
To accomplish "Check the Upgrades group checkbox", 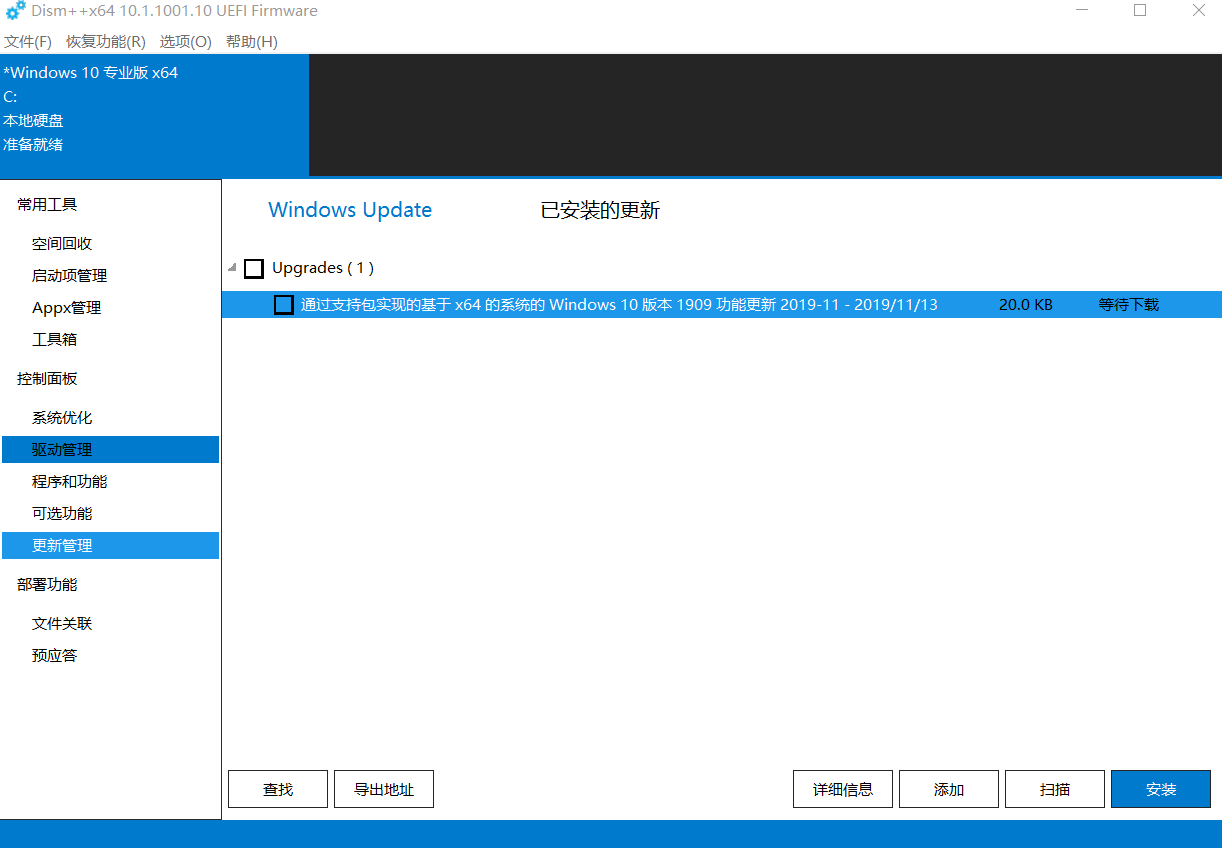I will 253,268.
